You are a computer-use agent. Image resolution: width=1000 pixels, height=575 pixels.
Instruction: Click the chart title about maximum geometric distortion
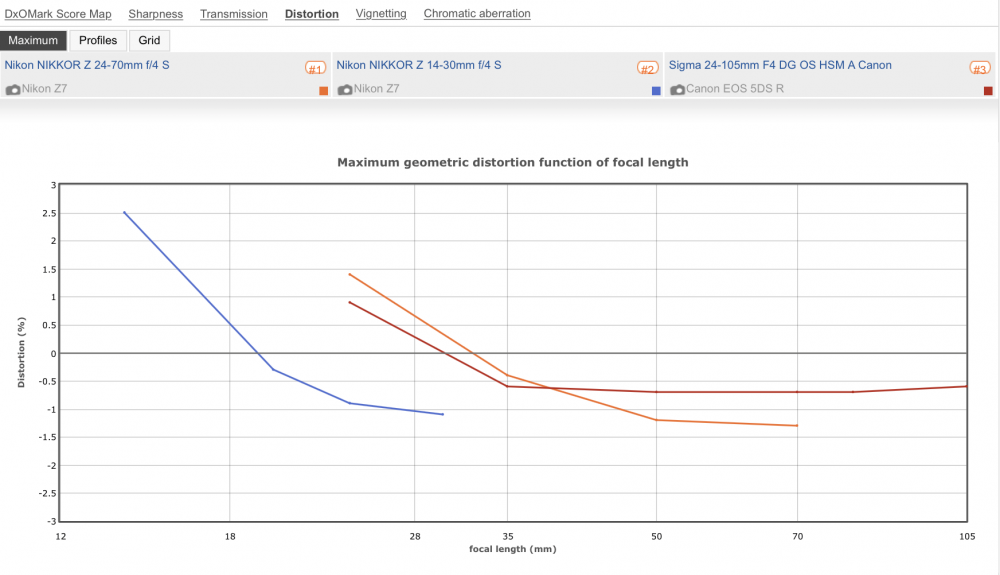(x=513, y=162)
